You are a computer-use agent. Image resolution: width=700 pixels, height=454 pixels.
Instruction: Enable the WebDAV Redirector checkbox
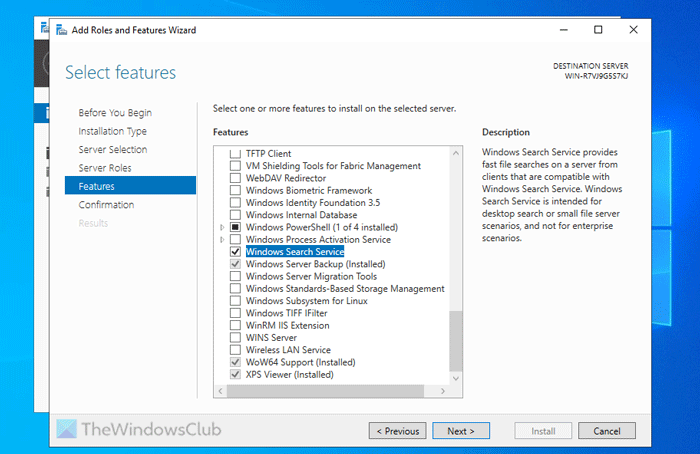(235, 178)
